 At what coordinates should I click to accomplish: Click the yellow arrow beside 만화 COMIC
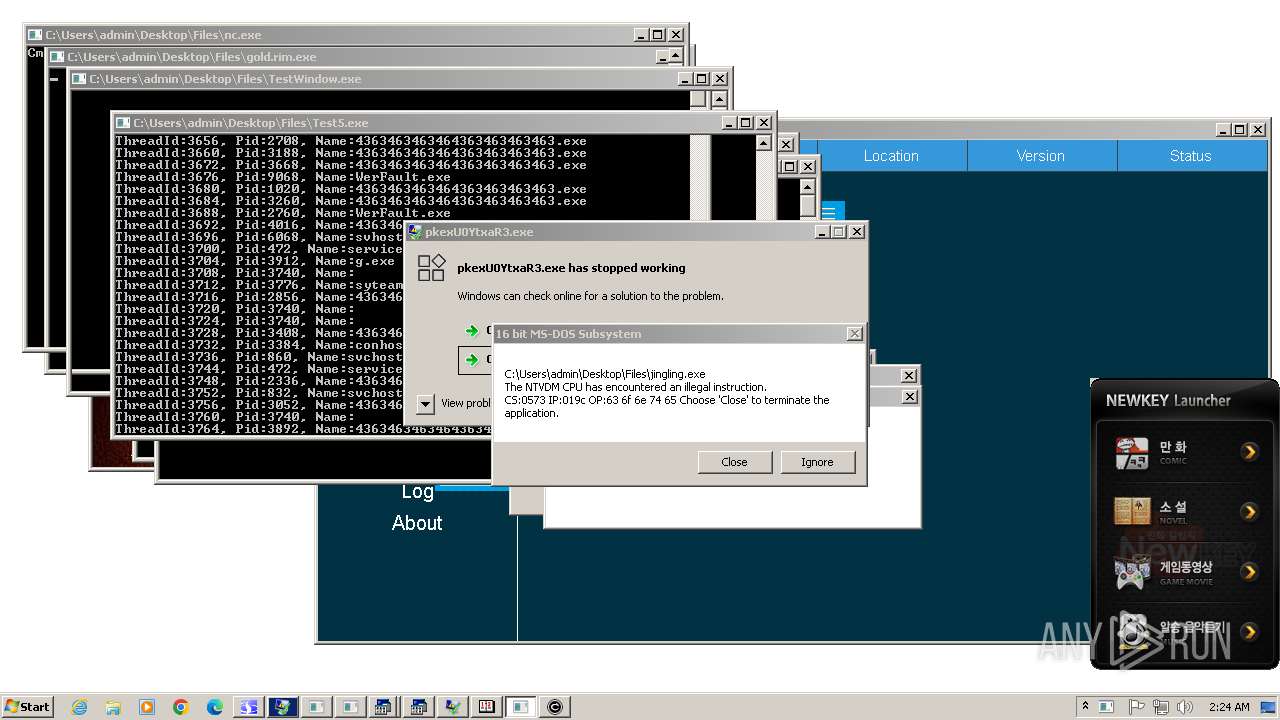click(x=1249, y=452)
